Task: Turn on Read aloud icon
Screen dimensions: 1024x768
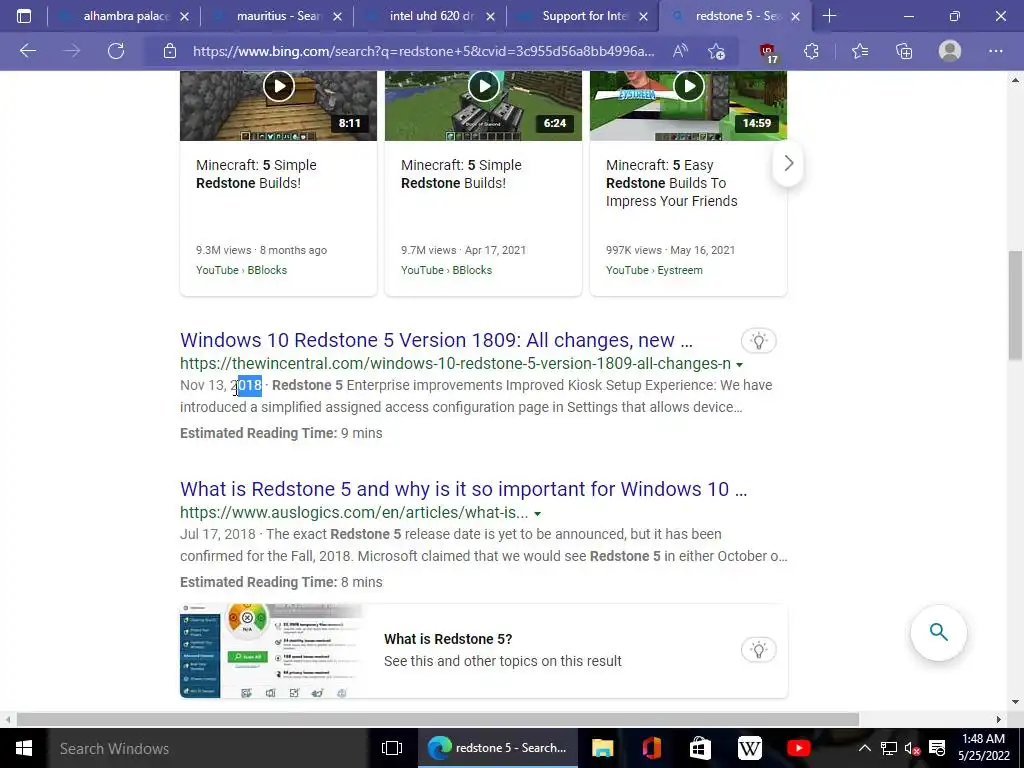Action: [x=680, y=51]
